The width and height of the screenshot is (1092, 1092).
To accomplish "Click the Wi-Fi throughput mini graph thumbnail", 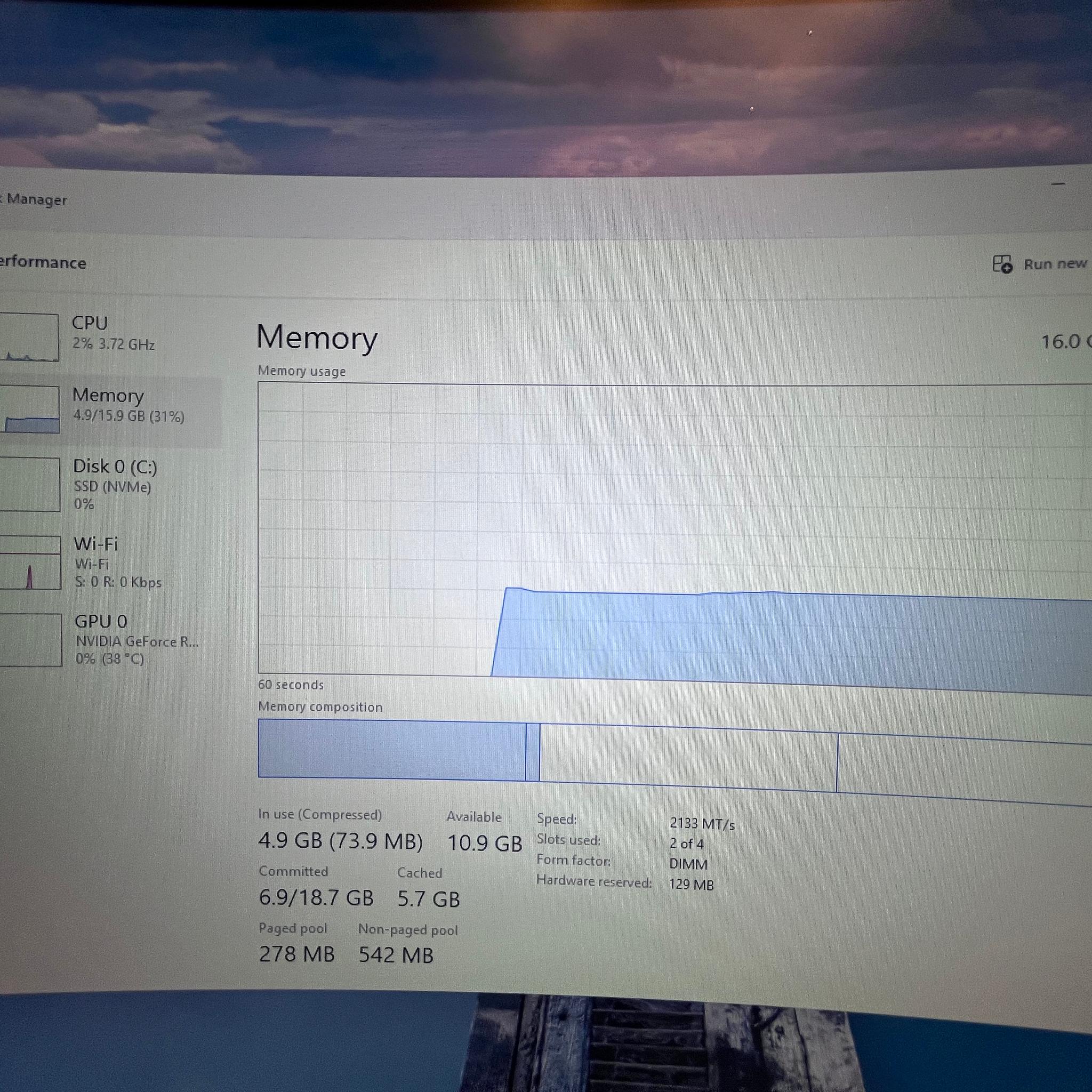I will [30, 563].
